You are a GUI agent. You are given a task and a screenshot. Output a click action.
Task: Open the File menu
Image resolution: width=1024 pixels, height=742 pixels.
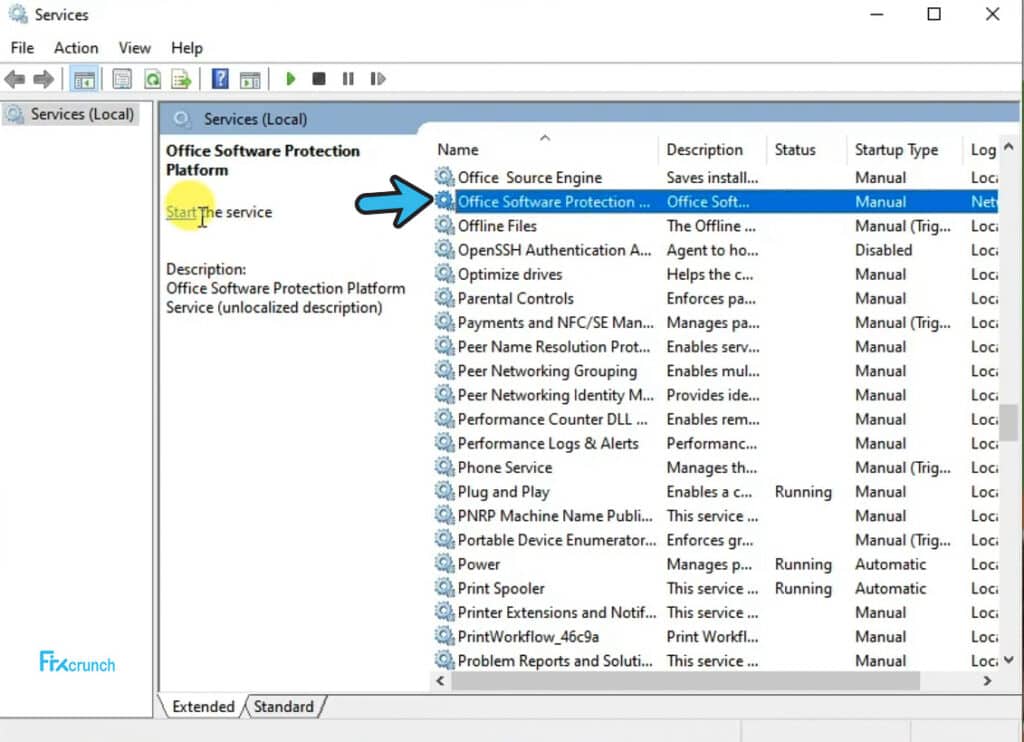[22, 48]
